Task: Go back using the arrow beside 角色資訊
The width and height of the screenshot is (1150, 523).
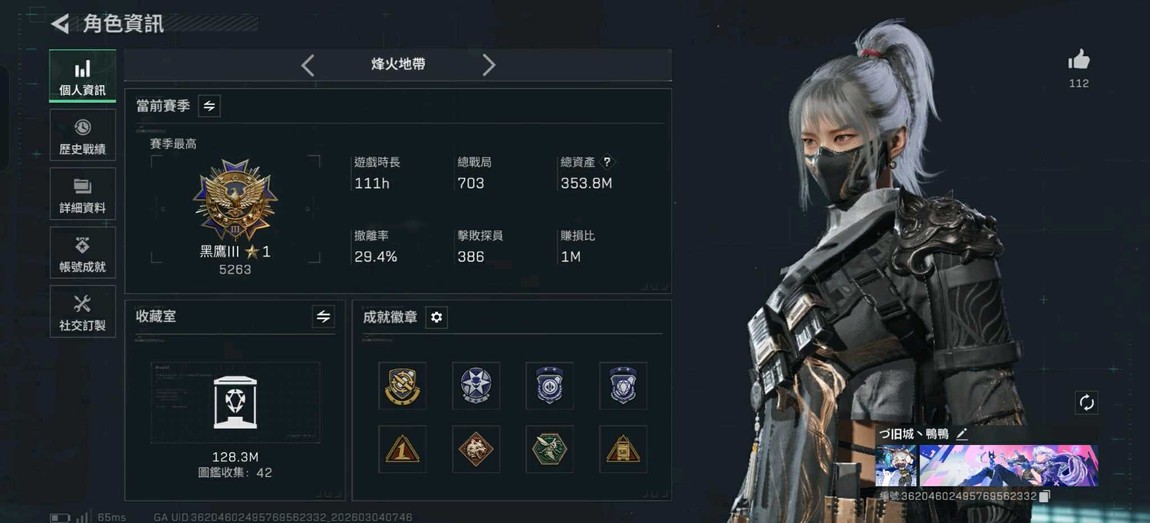Action: [x=60, y=23]
